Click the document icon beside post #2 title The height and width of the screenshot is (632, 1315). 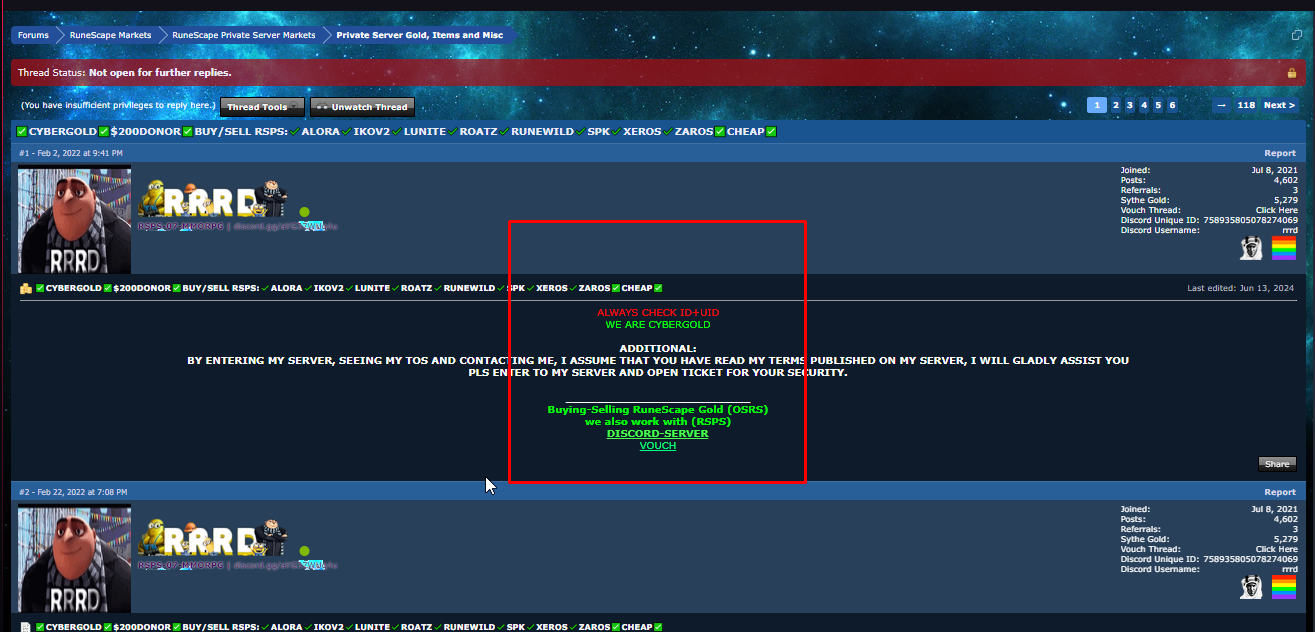26,627
